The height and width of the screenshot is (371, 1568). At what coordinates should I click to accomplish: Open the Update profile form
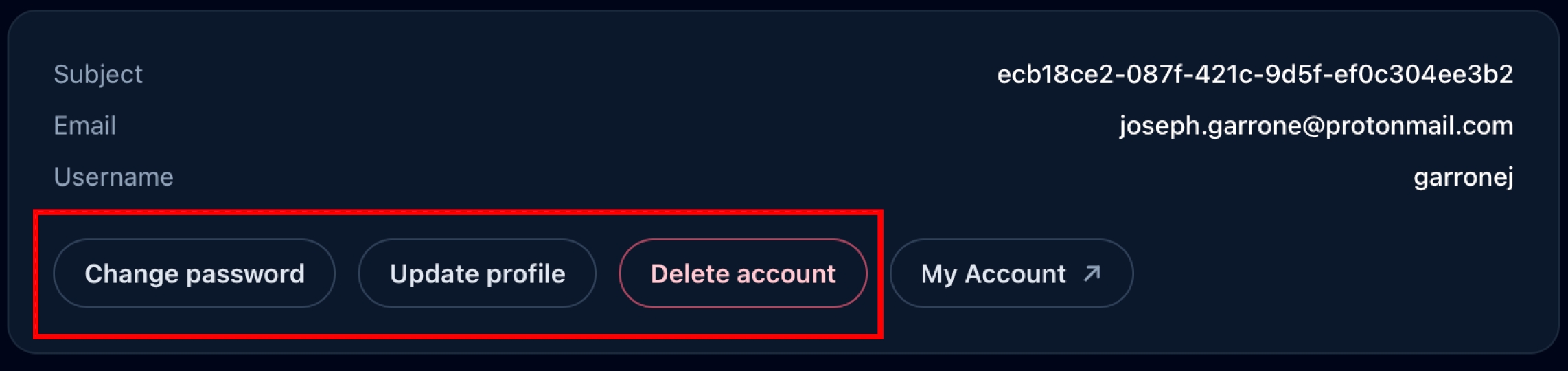pyautogui.click(x=477, y=273)
